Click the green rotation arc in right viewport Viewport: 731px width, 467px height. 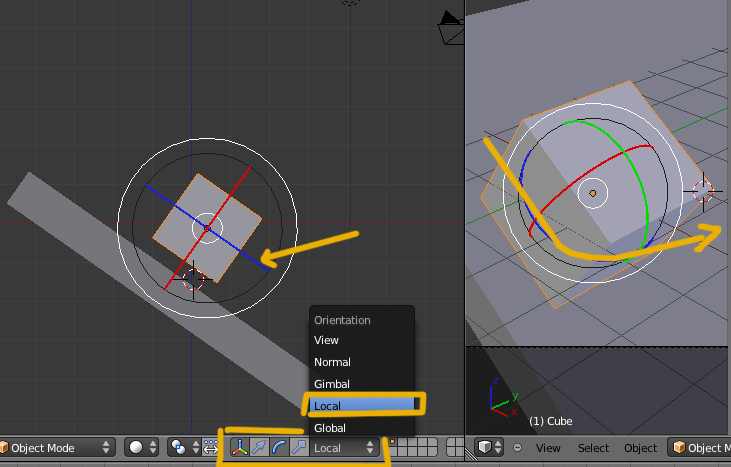click(x=638, y=168)
